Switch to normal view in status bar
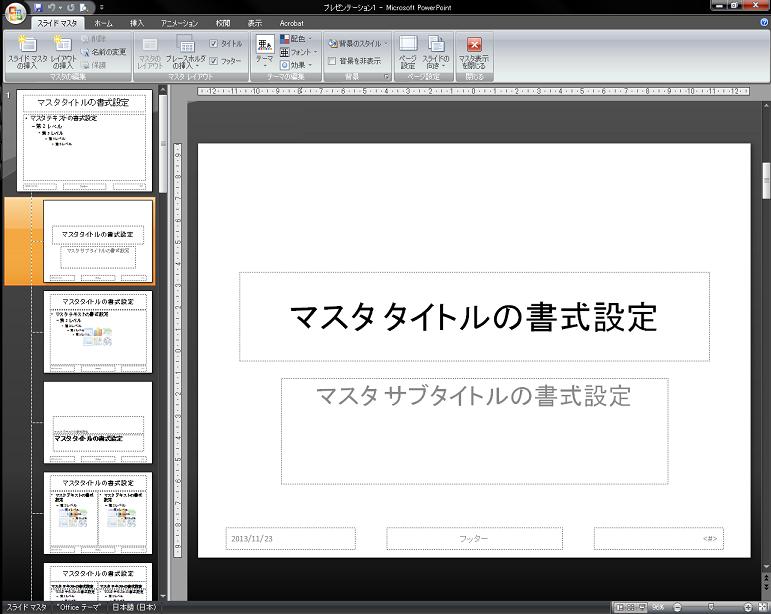 click(620, 607)
